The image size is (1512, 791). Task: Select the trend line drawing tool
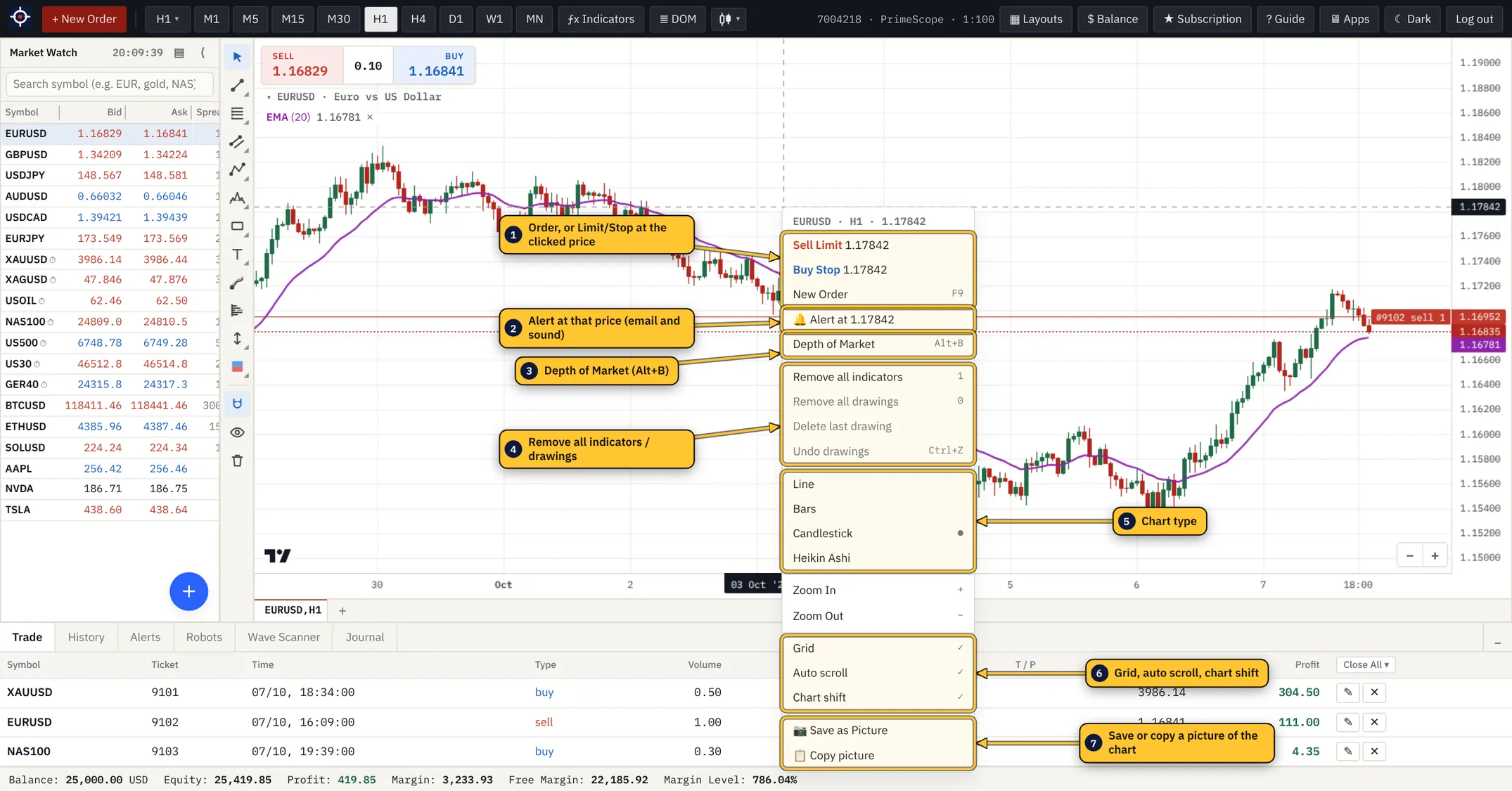(x=237, y=86)
